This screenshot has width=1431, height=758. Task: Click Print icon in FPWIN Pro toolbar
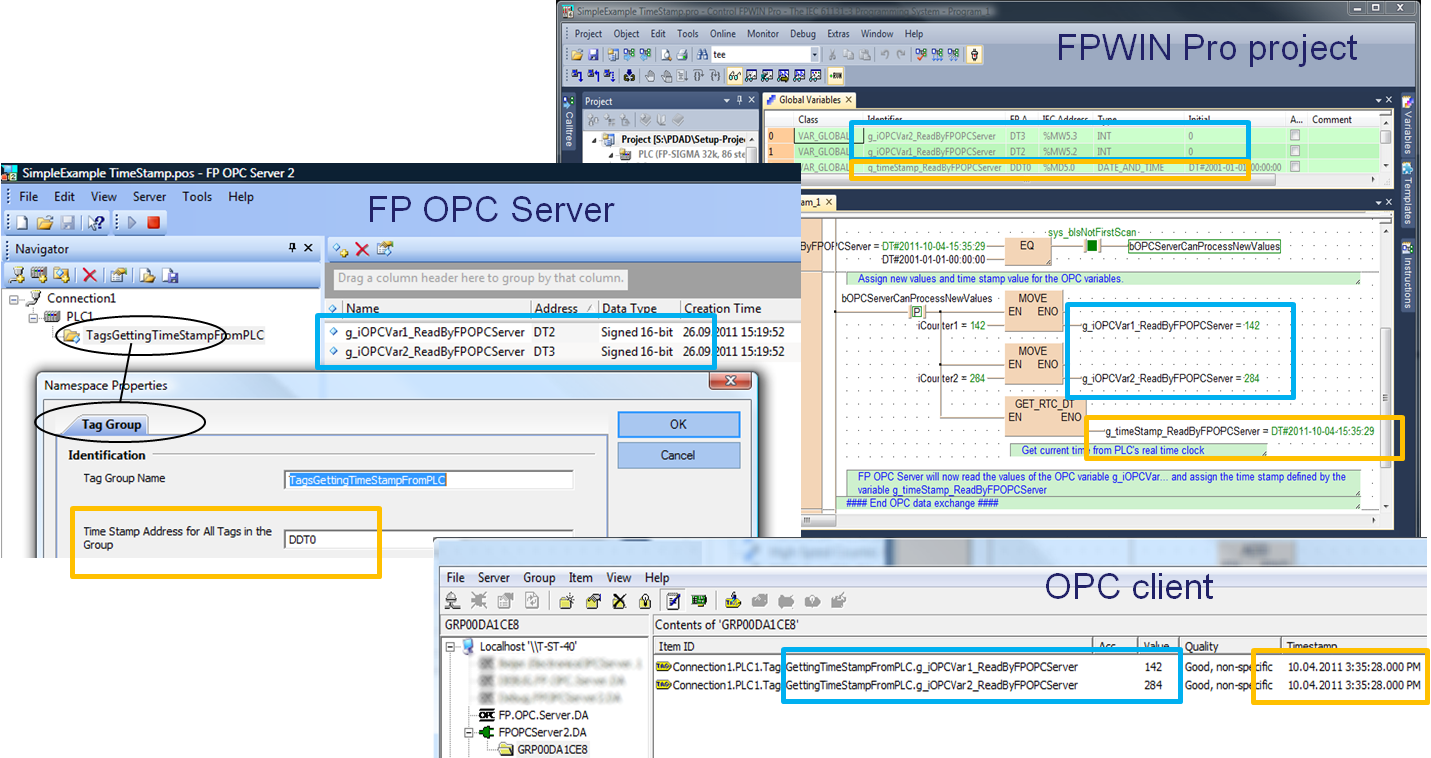click(681, 54)
